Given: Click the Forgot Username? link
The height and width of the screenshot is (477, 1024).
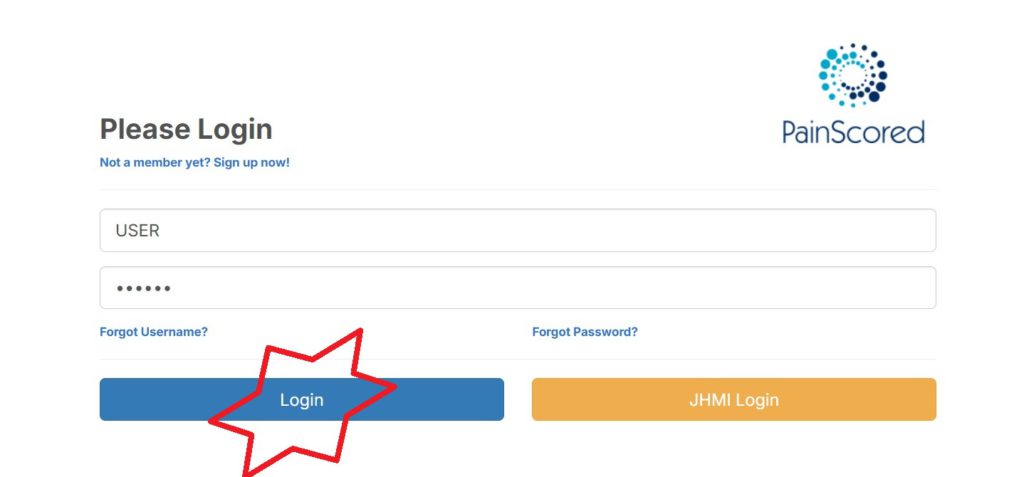Looking at the screenshot, I should [x=153, y=332].
